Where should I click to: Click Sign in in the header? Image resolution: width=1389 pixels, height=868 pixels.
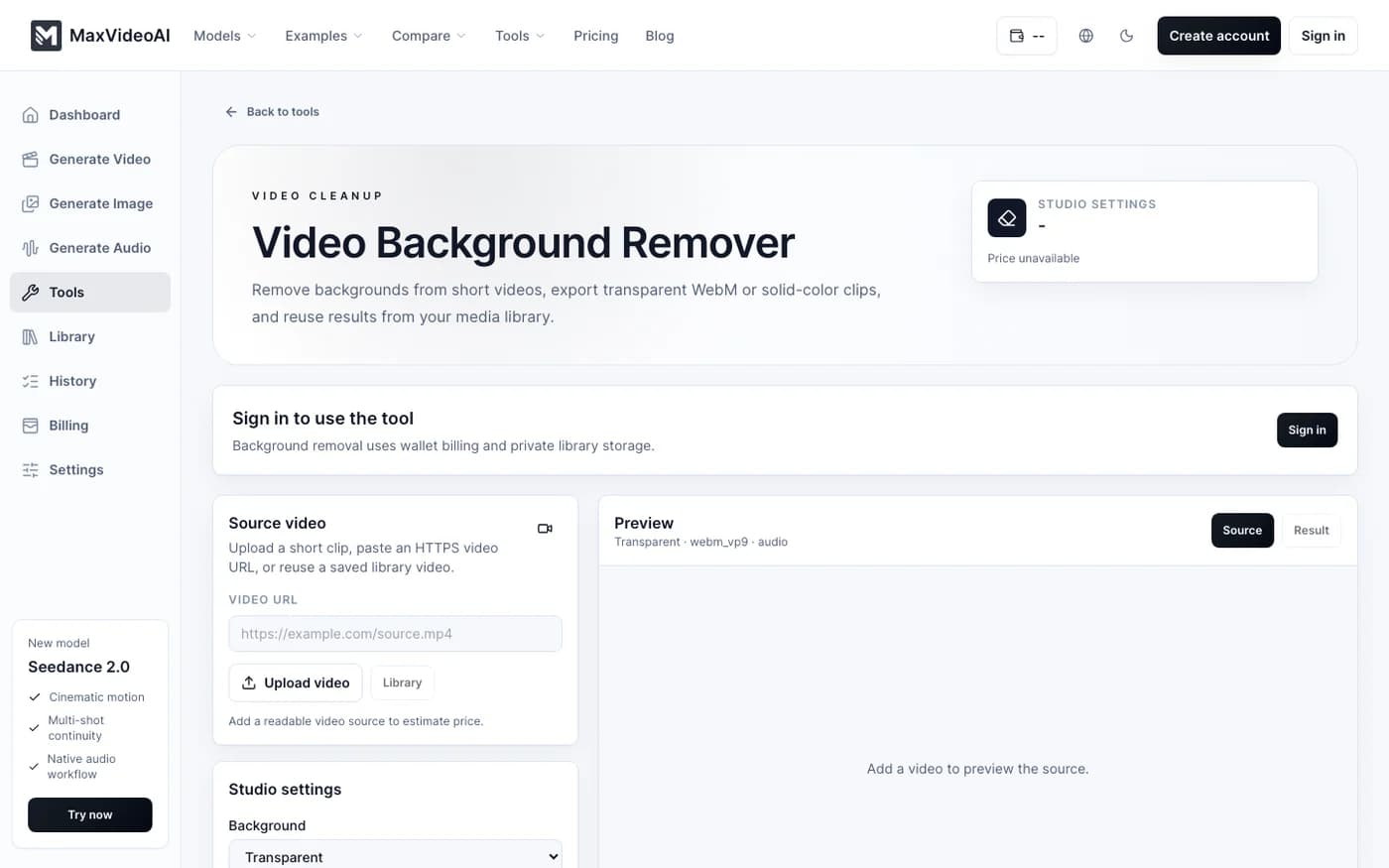(1323, 36)
